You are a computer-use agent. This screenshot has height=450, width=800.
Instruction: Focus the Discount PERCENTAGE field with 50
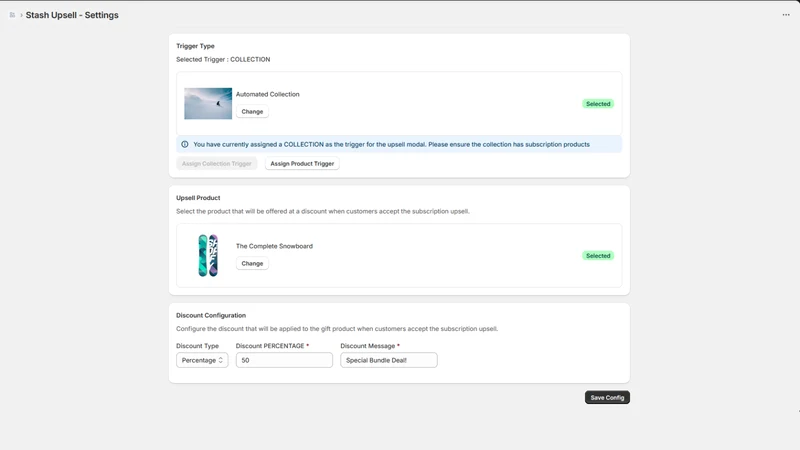pos(284,360)
